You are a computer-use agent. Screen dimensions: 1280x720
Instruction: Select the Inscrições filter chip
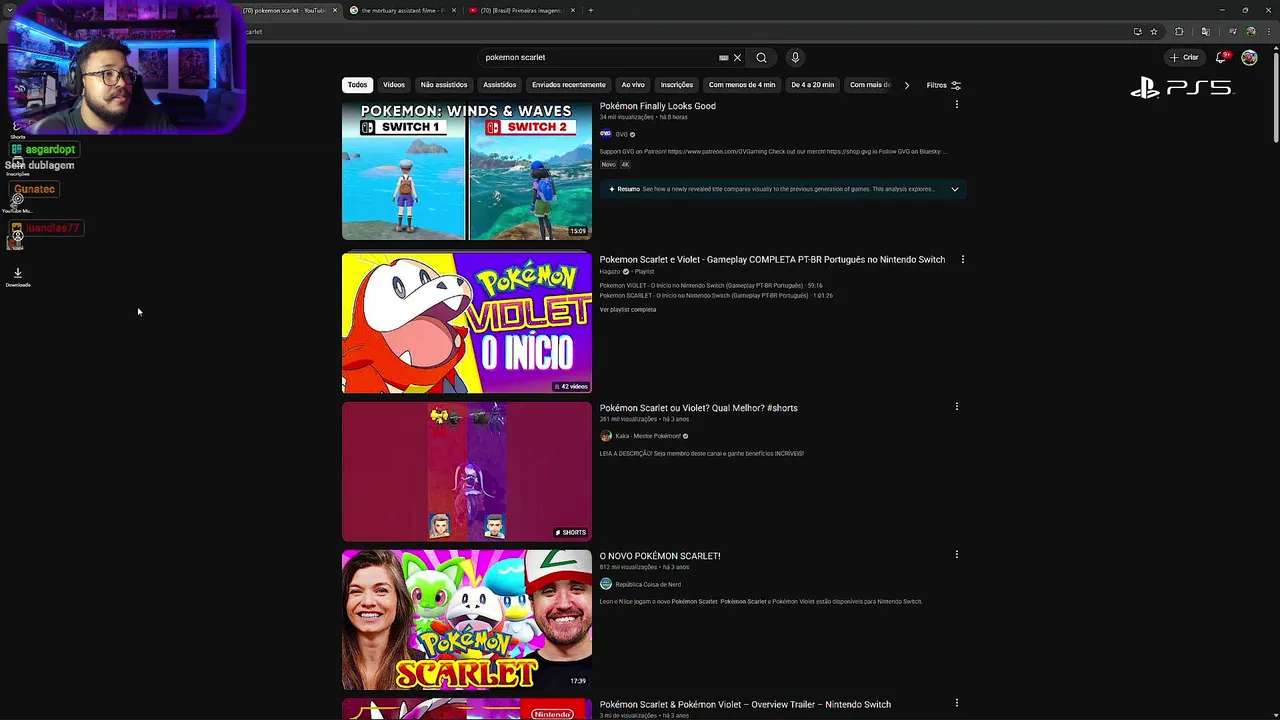click(677, 85)
